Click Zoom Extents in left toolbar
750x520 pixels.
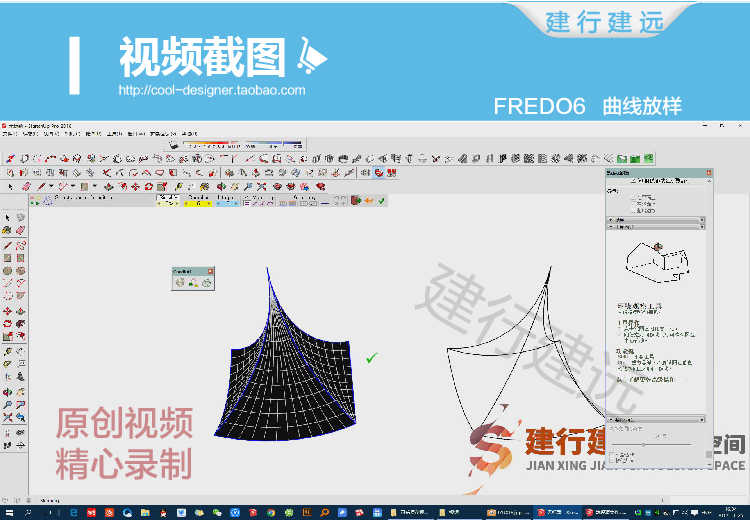click(7, 417)
